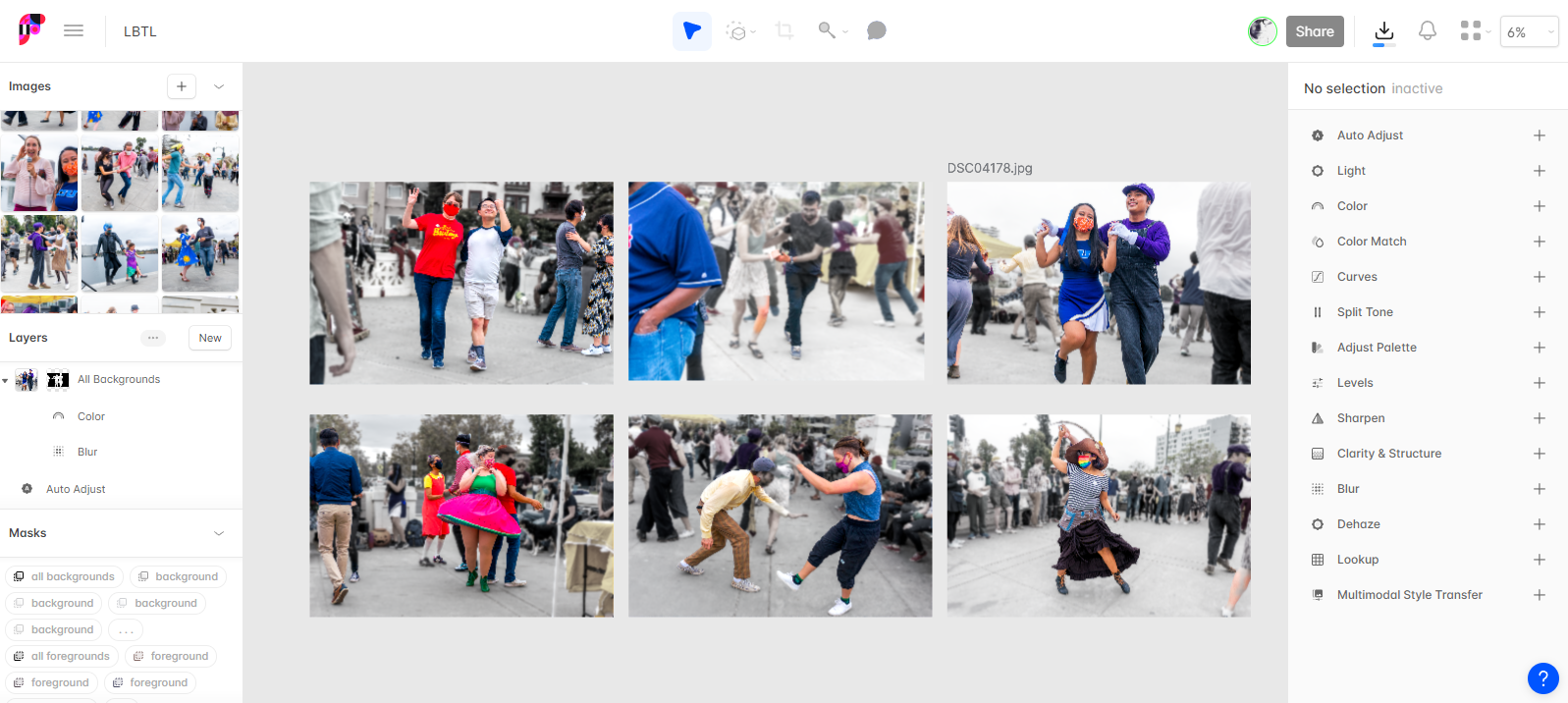Select the all foregrounds mask chip
Screen dimensions: 1568x703
[62, 656]
